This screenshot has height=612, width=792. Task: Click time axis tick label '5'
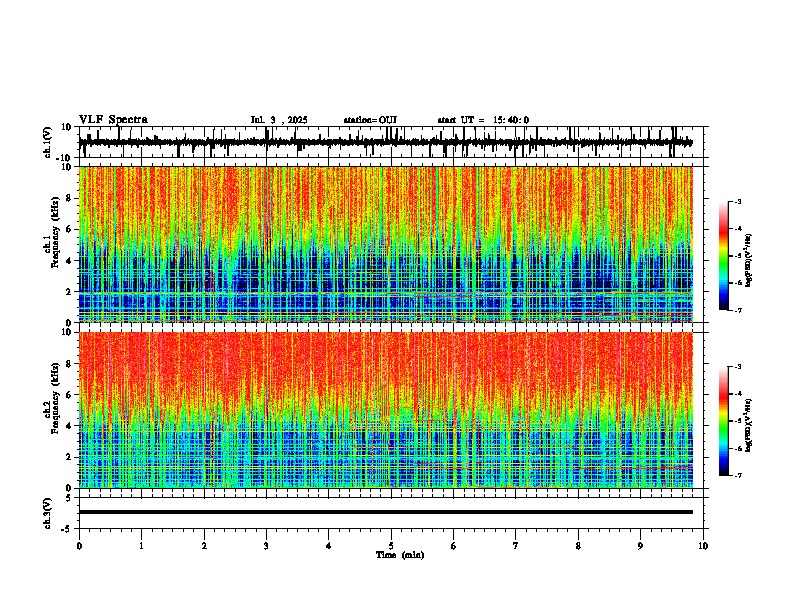click(391, 546)
